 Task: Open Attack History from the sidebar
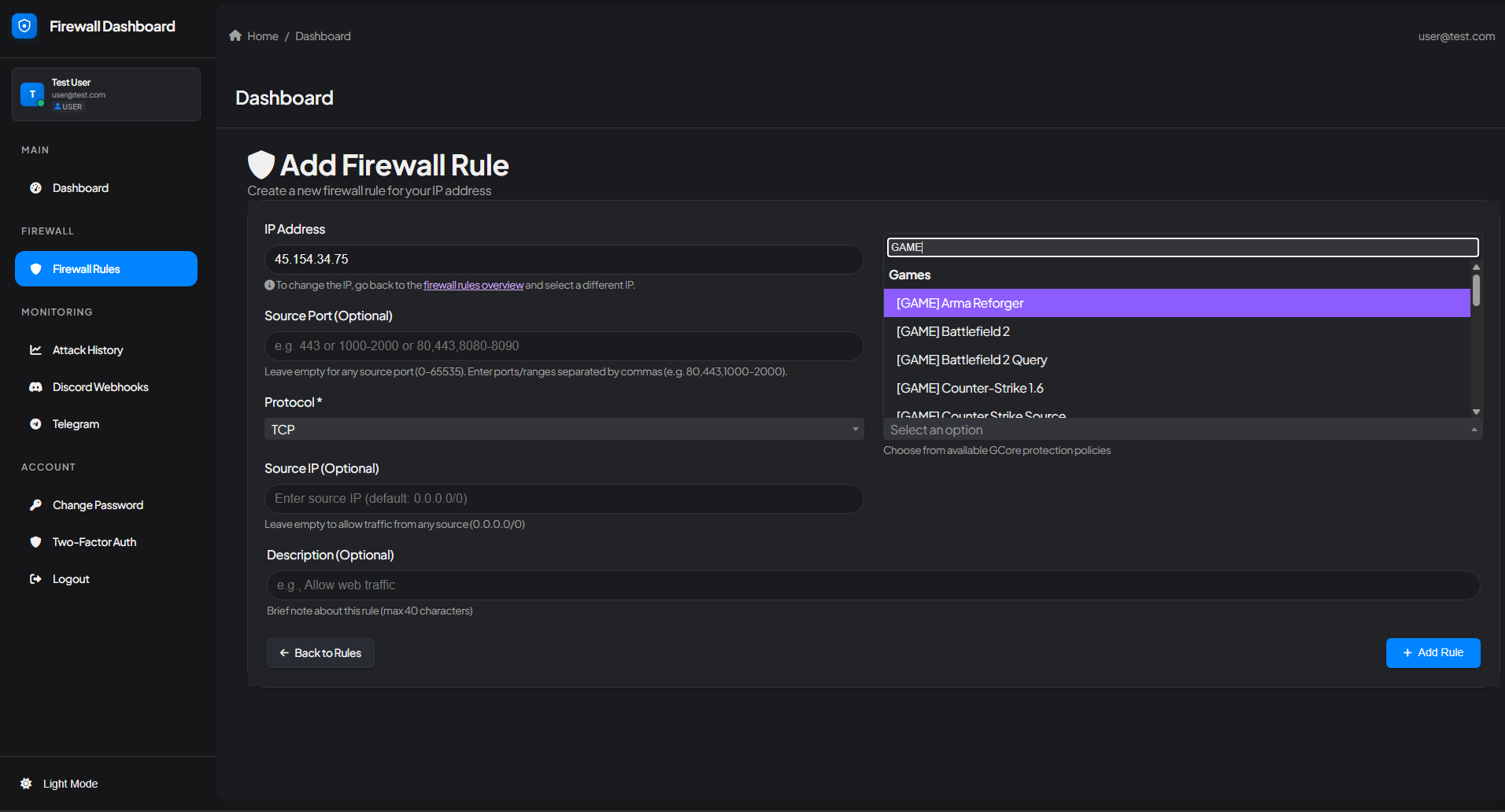point(36,349)
